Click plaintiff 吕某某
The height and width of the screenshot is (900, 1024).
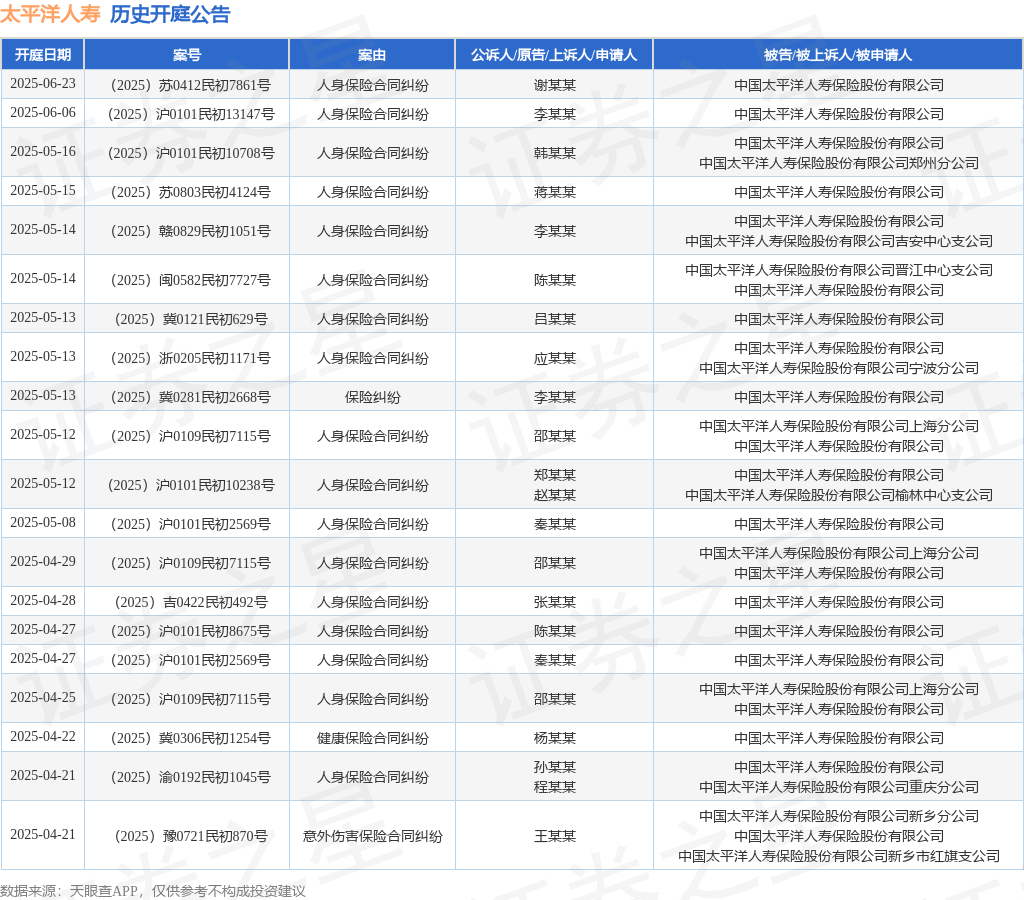coord(554,319)
